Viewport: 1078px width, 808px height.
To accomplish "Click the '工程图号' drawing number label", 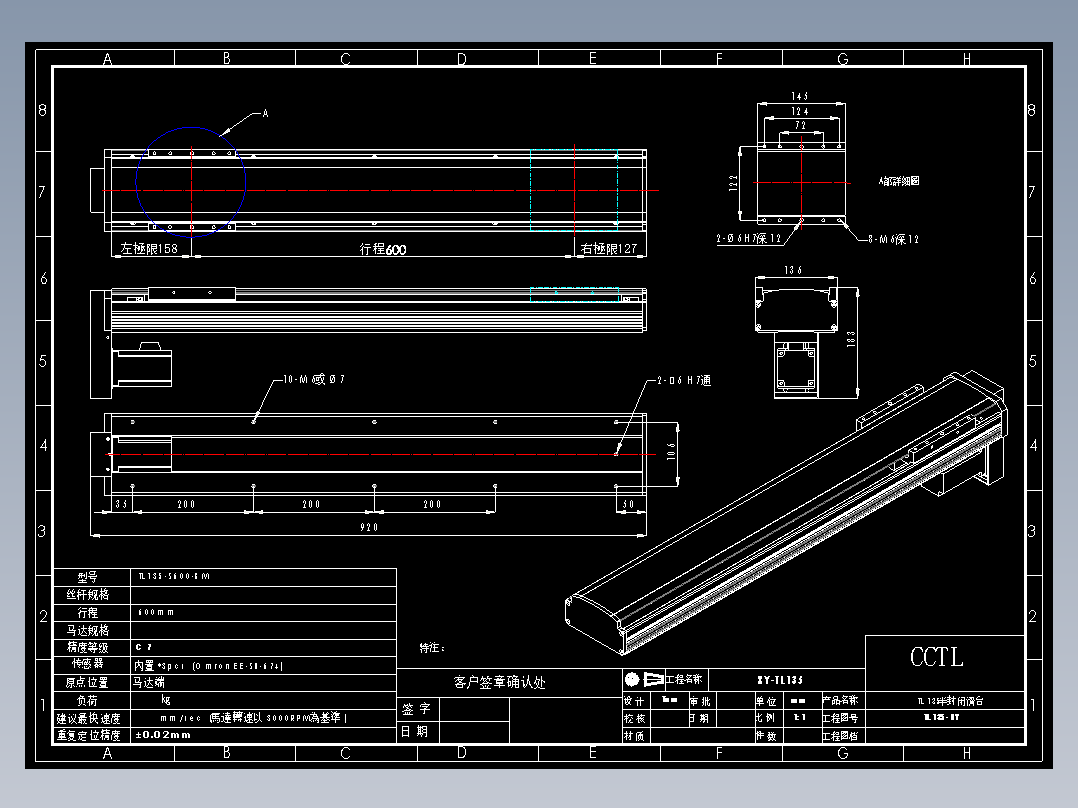I will pos(840,719).
